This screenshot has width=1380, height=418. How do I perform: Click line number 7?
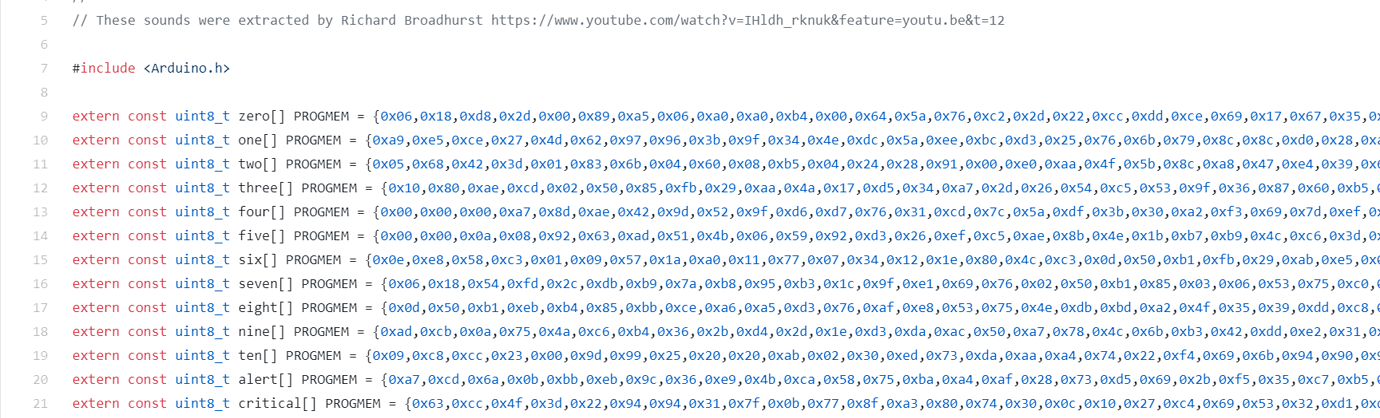coord(43,69)
